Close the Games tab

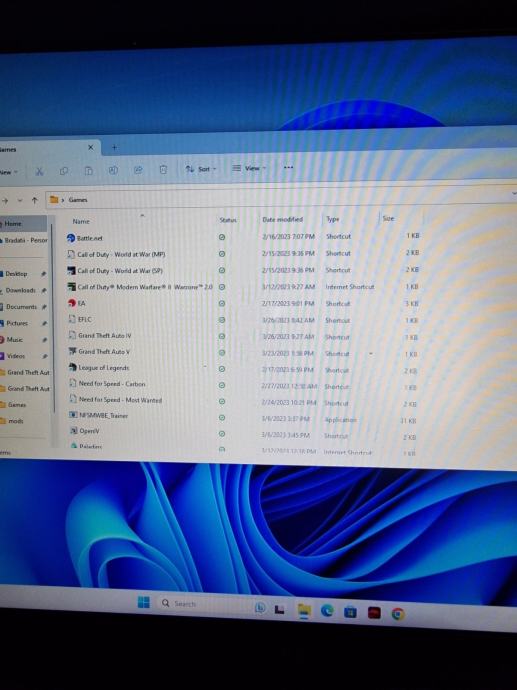click(x=91, y=147)
